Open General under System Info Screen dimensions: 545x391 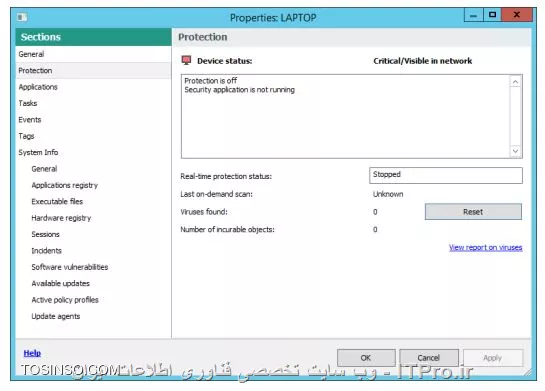(x=44, y=169)
